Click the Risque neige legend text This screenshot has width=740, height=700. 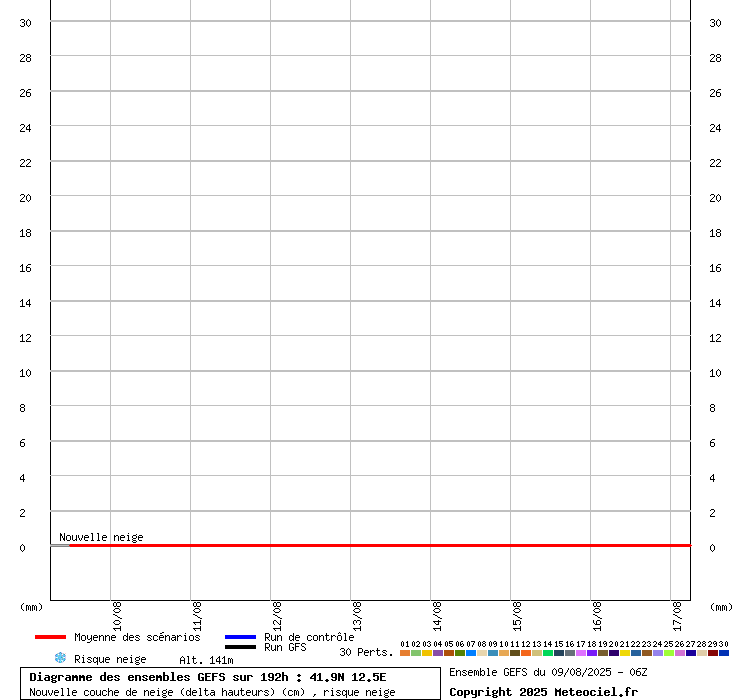point(110,659)
